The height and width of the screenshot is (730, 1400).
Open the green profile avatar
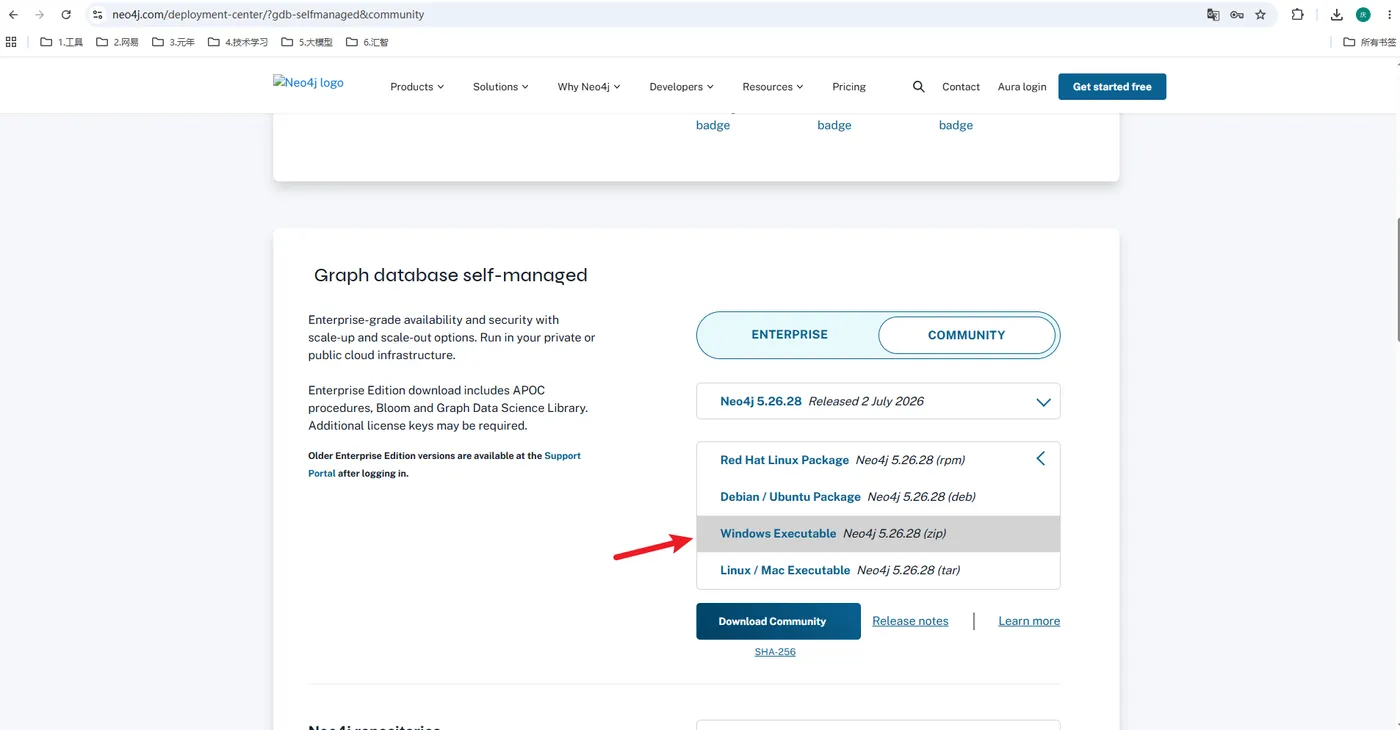tap(1363, 15)
